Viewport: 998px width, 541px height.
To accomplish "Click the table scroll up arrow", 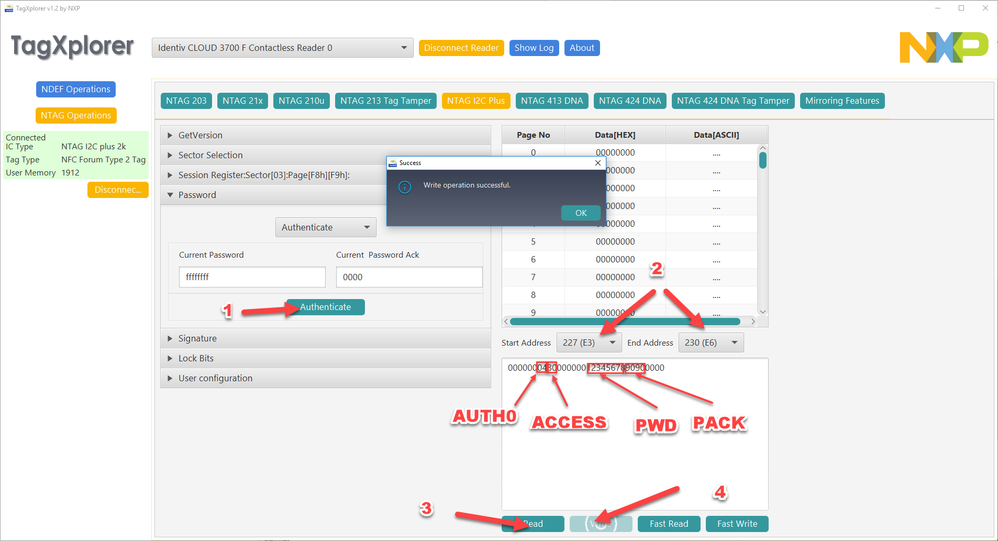I will tap(763, 148).
